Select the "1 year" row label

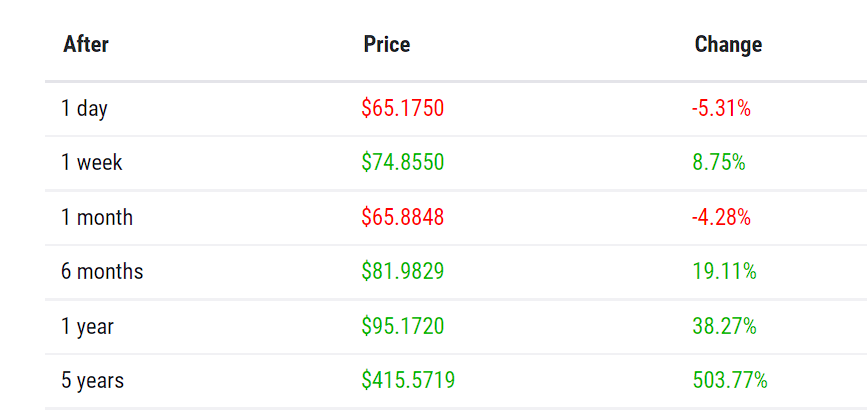coord(87,327)
